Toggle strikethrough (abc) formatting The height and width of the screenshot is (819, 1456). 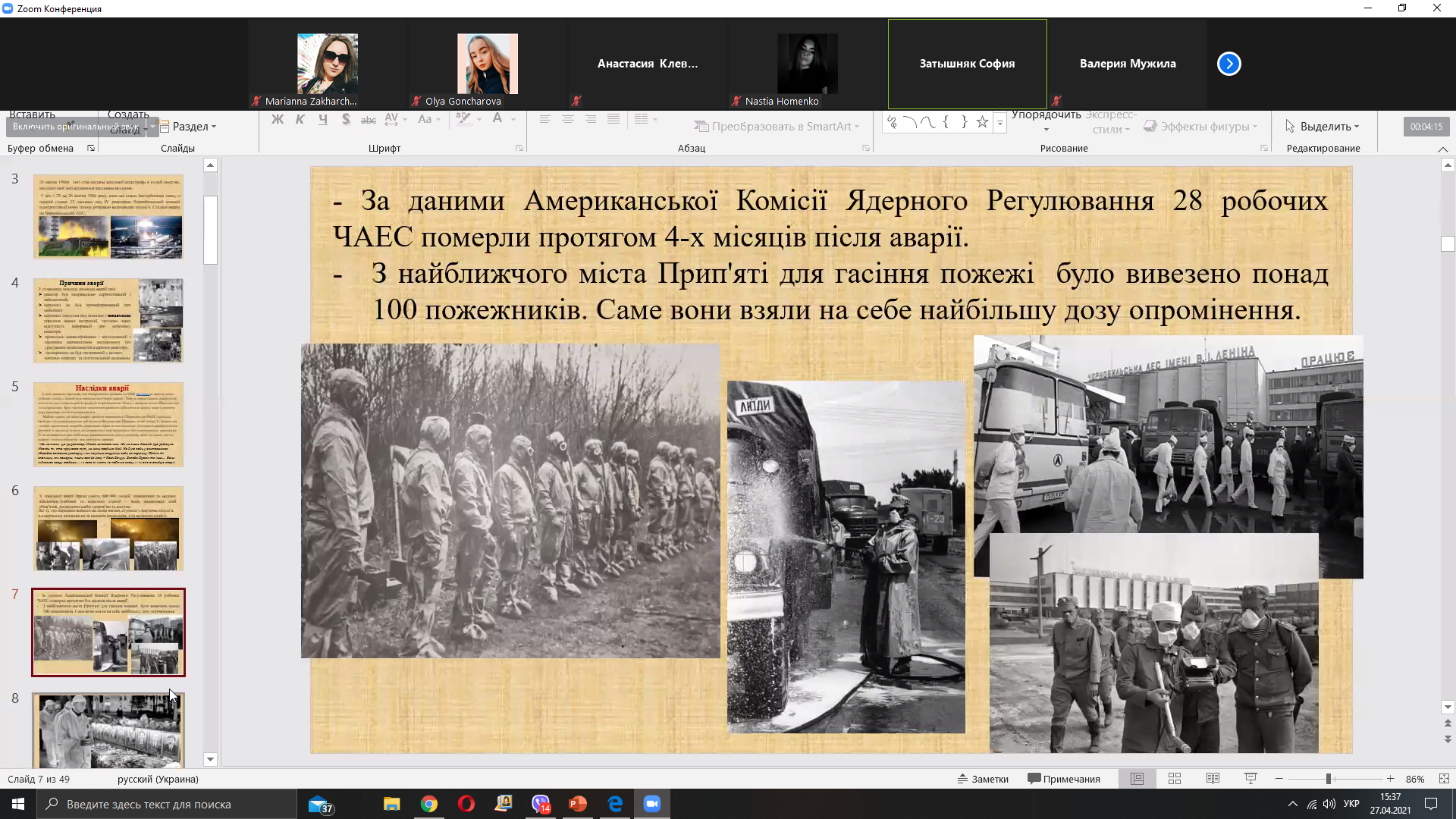click(369, 120)
